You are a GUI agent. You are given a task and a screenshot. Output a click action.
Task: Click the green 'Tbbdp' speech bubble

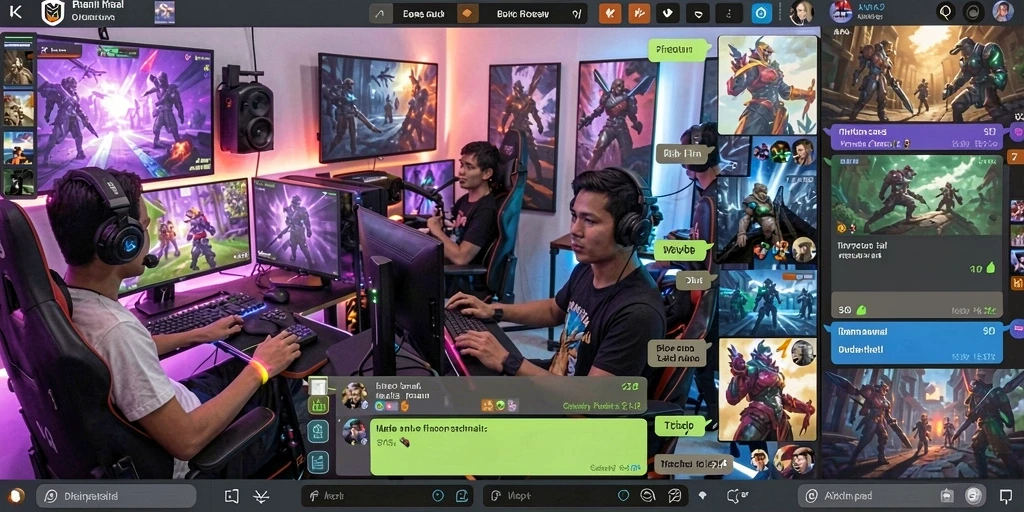(x=682, y=426)
